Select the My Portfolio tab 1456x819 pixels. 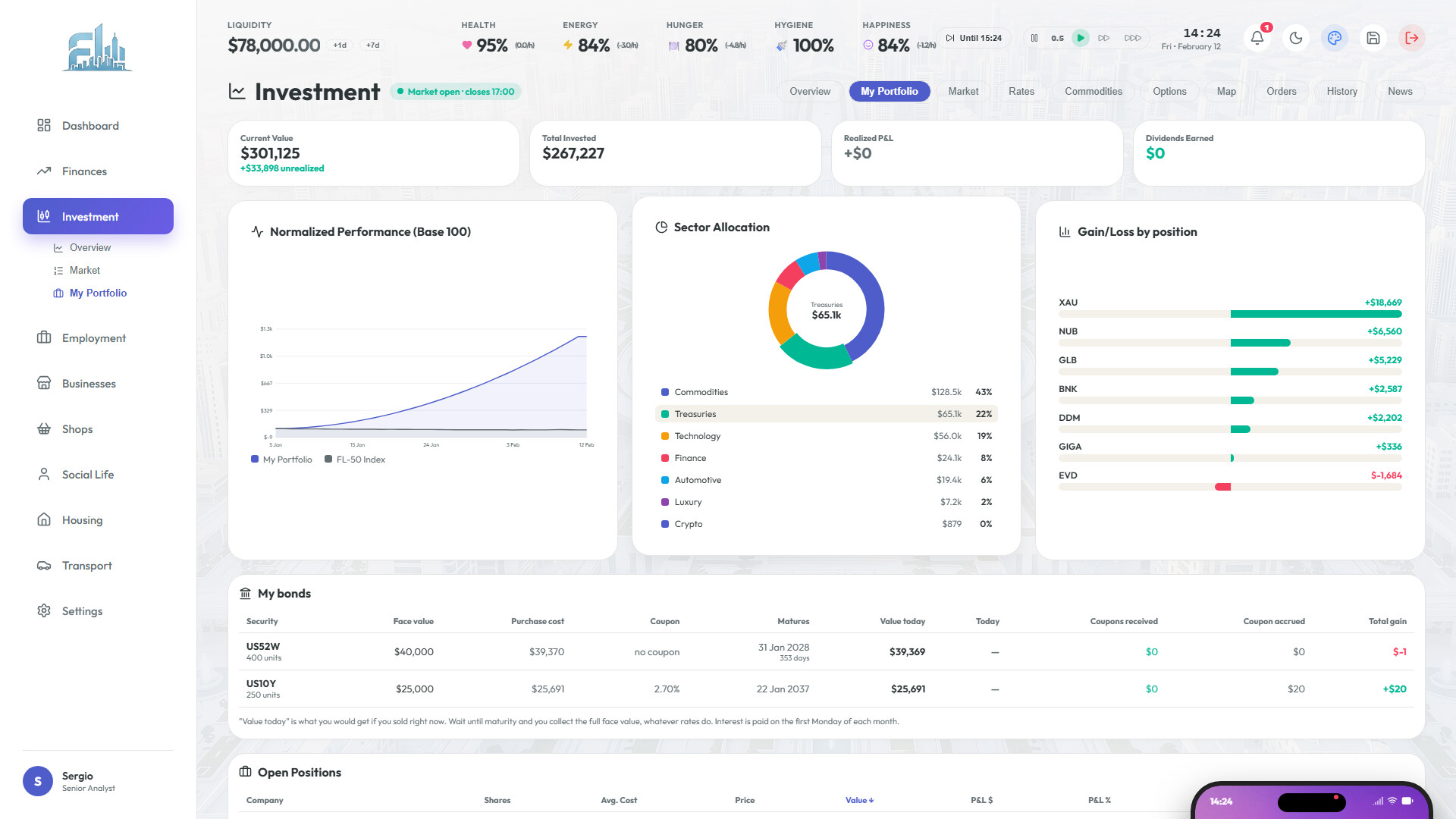pyautogui.click(x=890, y=92)
